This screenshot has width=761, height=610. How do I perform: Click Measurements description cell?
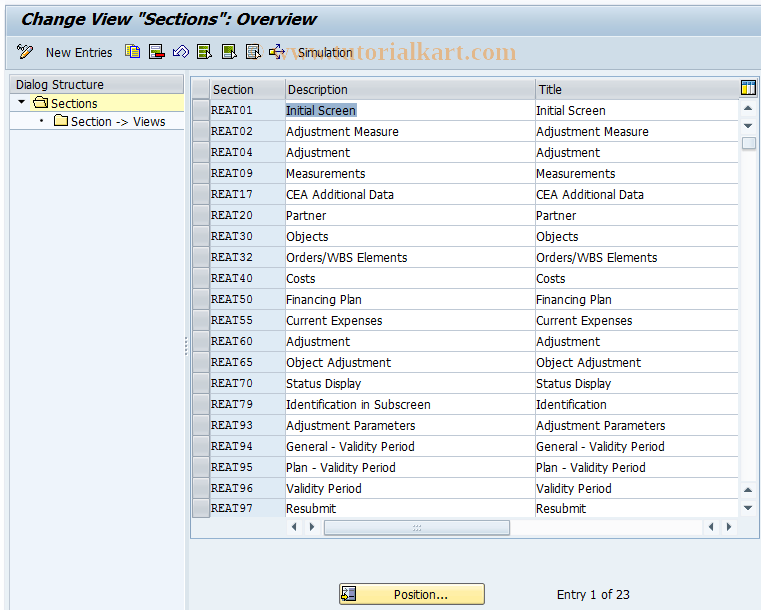pos(410,173)
